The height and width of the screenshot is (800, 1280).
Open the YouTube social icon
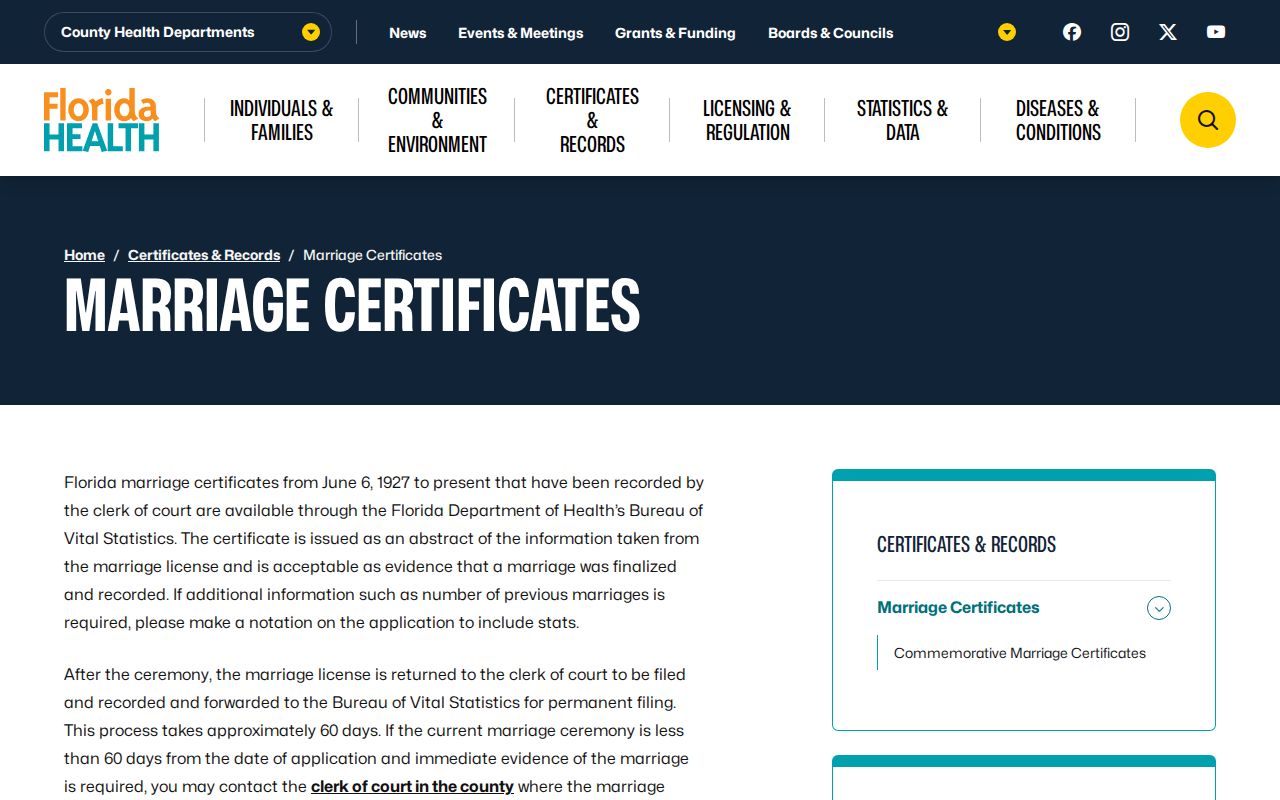[1216, 32]
